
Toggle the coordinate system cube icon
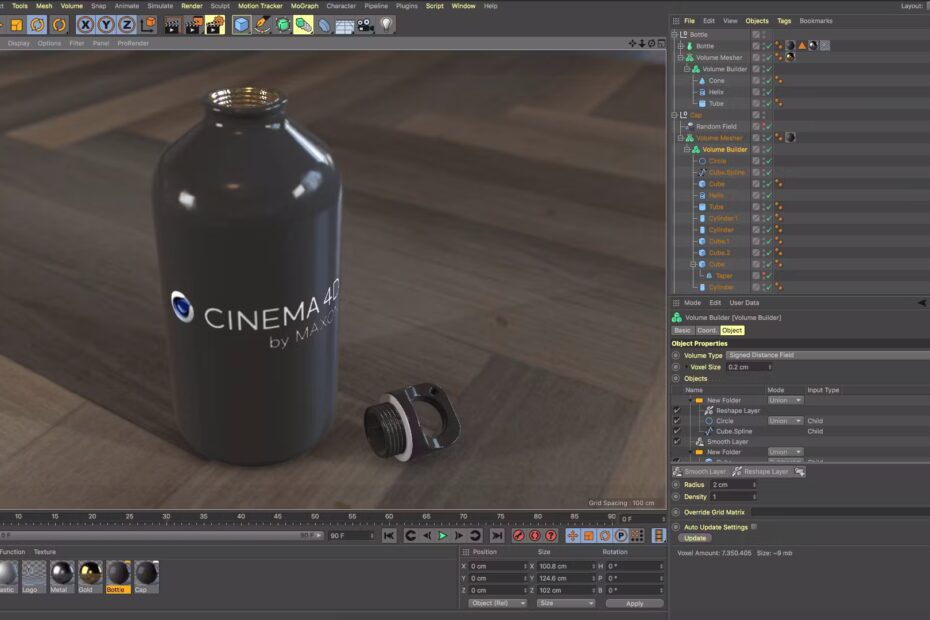pos(148,24)
